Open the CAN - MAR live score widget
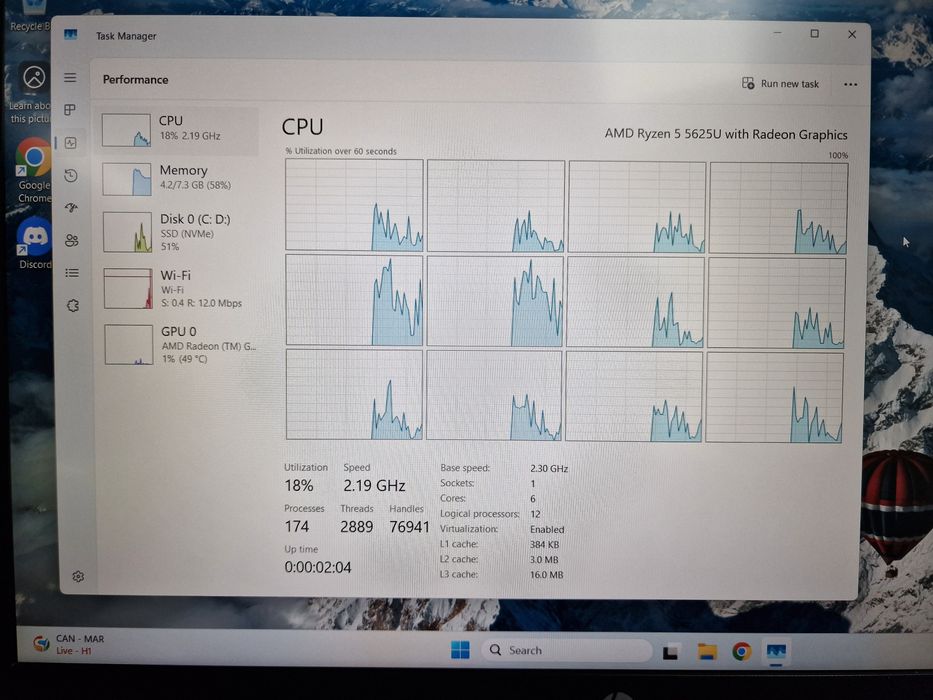Image resolution: width=933 pixels, height=700 pixels. point(70,644)
